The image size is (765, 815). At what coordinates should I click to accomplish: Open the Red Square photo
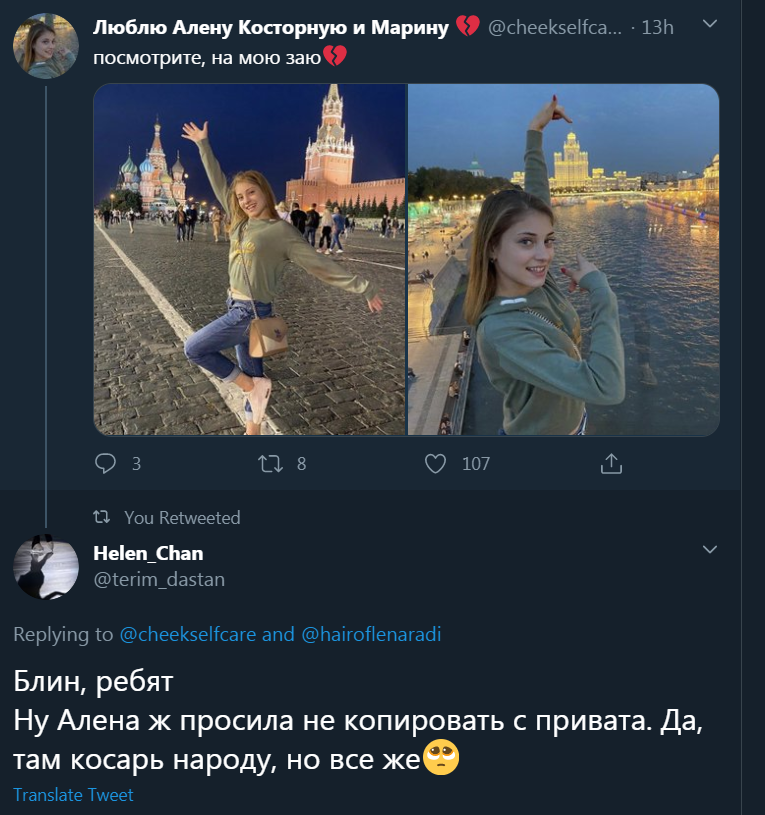250,260
